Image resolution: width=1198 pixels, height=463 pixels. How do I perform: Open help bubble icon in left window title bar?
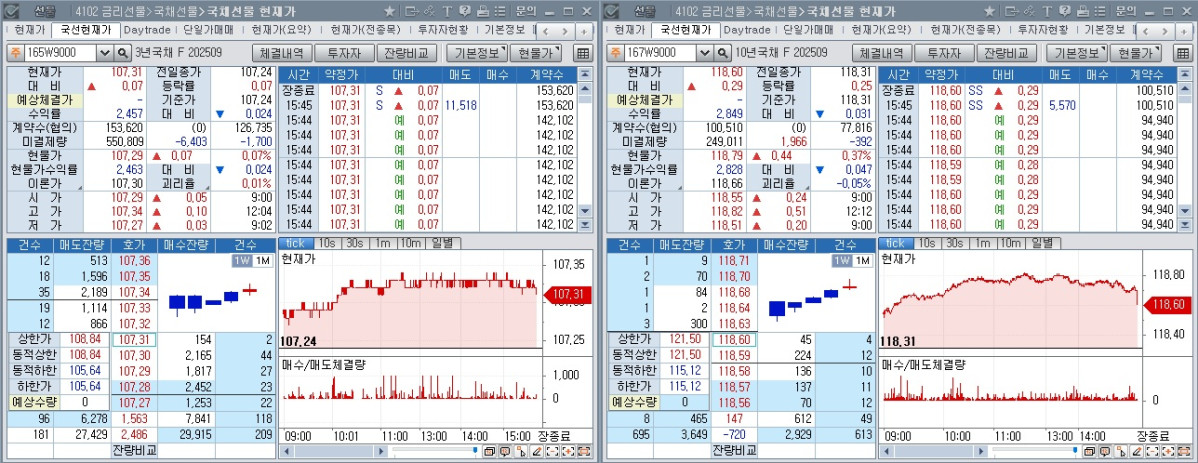tap(465, 11)
